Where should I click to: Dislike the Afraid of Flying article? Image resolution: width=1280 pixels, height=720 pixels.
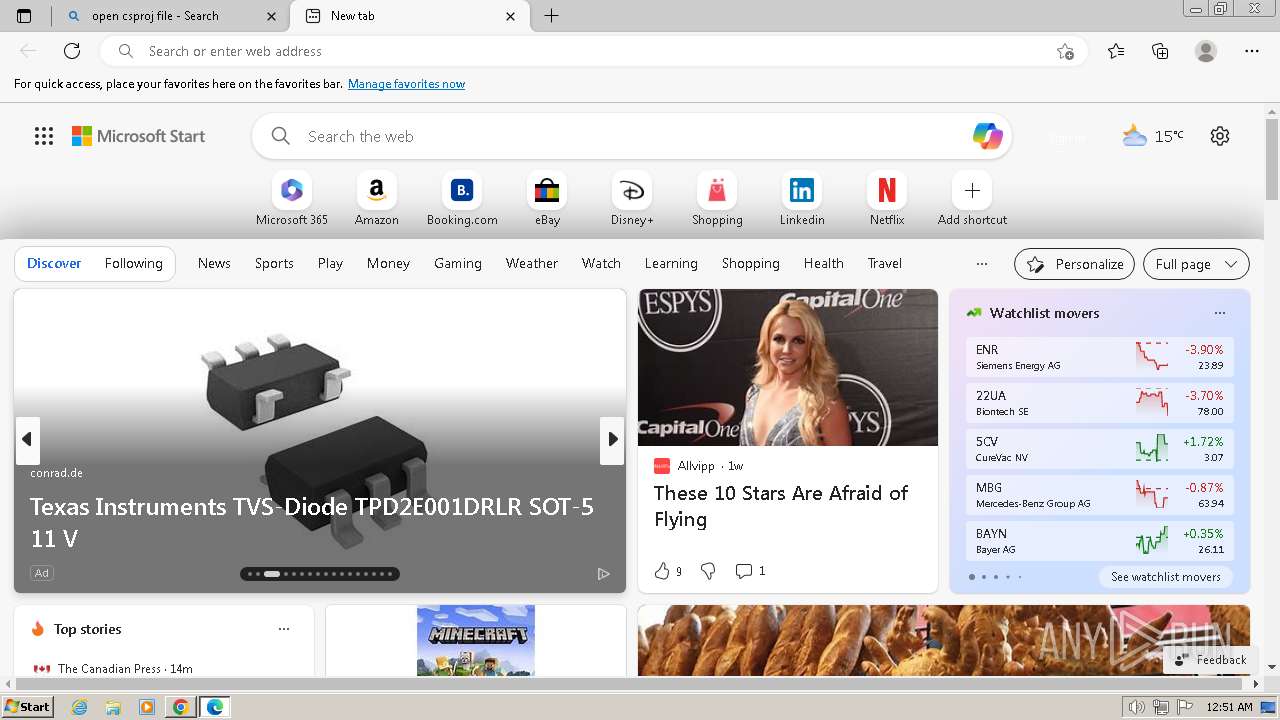click(708, 571)
